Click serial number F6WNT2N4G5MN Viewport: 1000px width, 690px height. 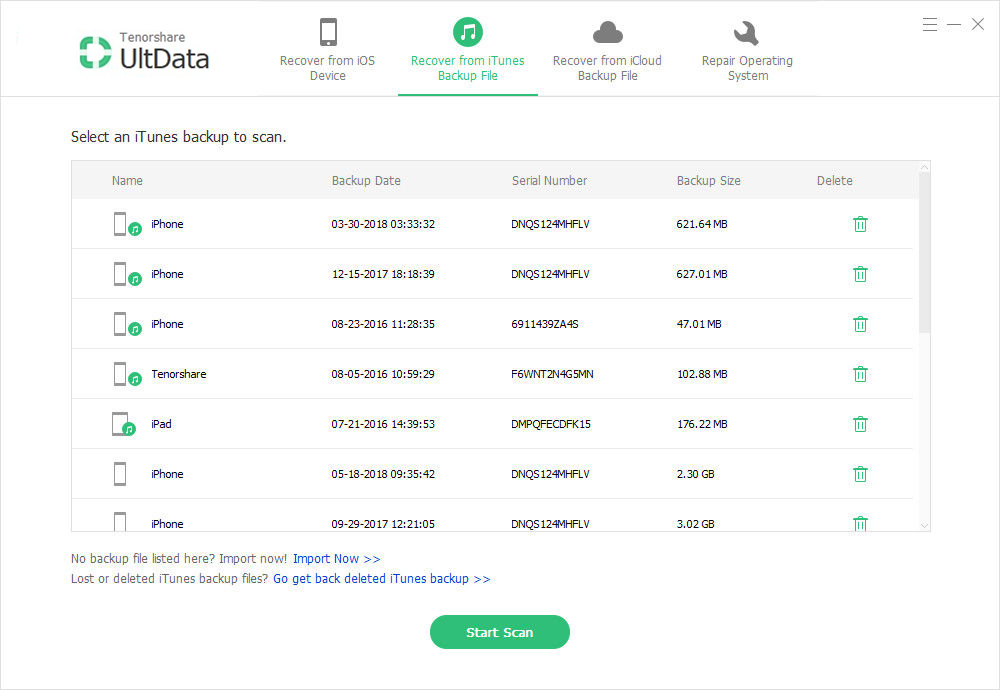552,374
